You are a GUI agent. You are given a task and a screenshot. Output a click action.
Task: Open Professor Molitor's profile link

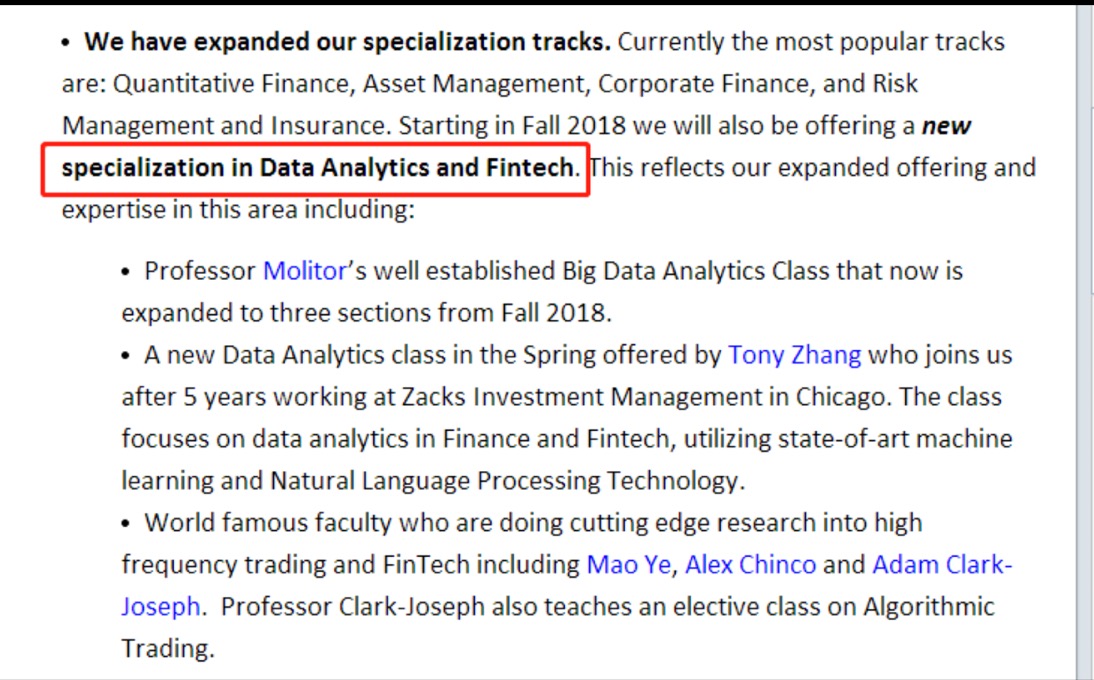tap(304, 271)
